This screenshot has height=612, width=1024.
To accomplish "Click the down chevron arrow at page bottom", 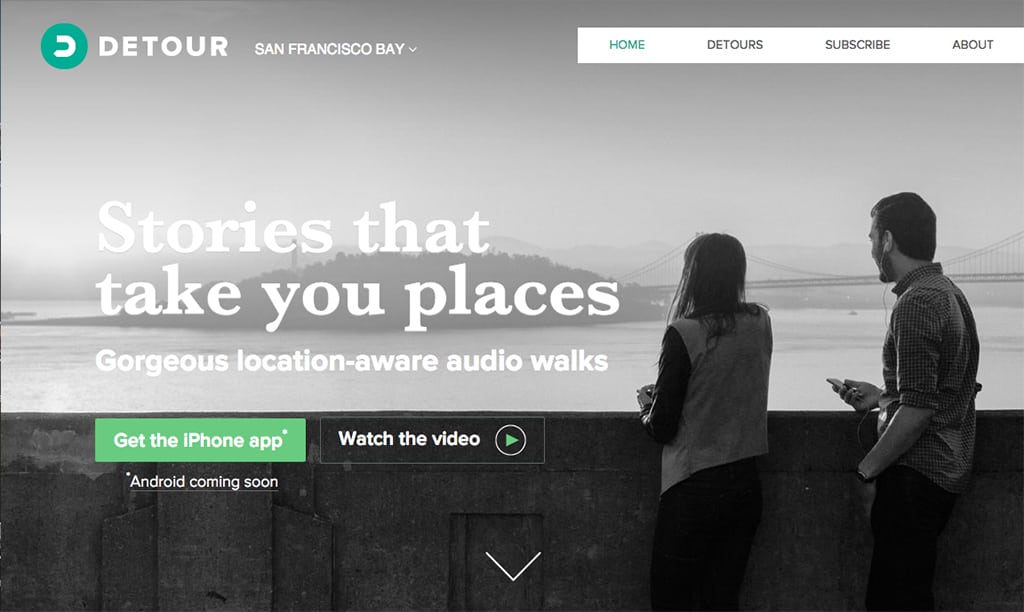I will [x=513, y=566].
